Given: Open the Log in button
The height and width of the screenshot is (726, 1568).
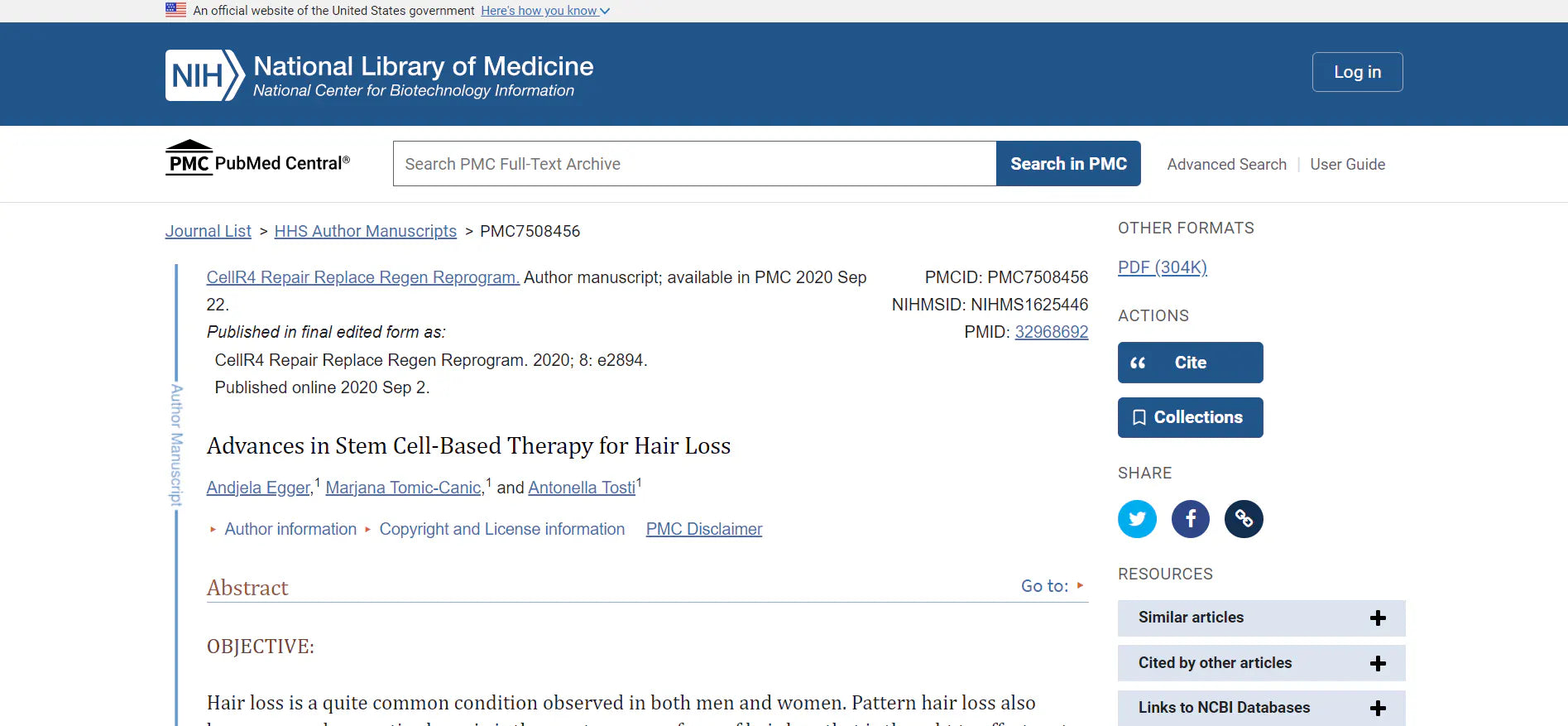Looking at the screenshot, I should click(x=1357, y=72).
